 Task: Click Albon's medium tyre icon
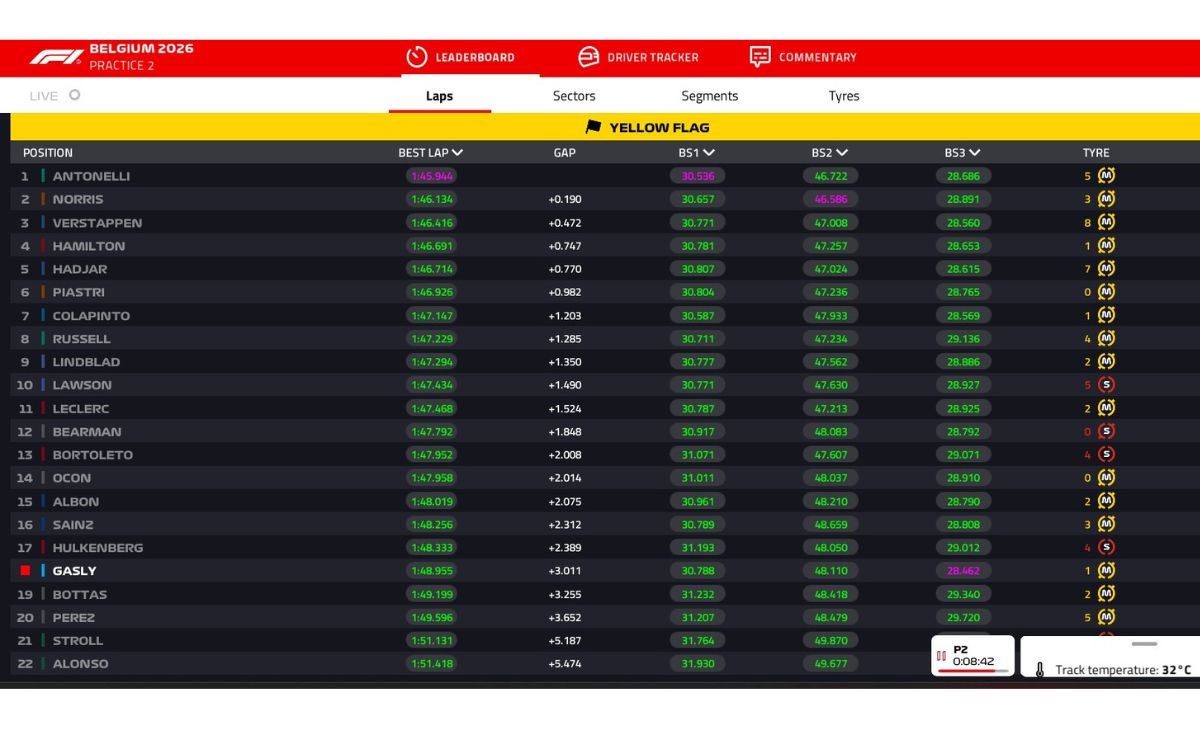[1106, 501]
